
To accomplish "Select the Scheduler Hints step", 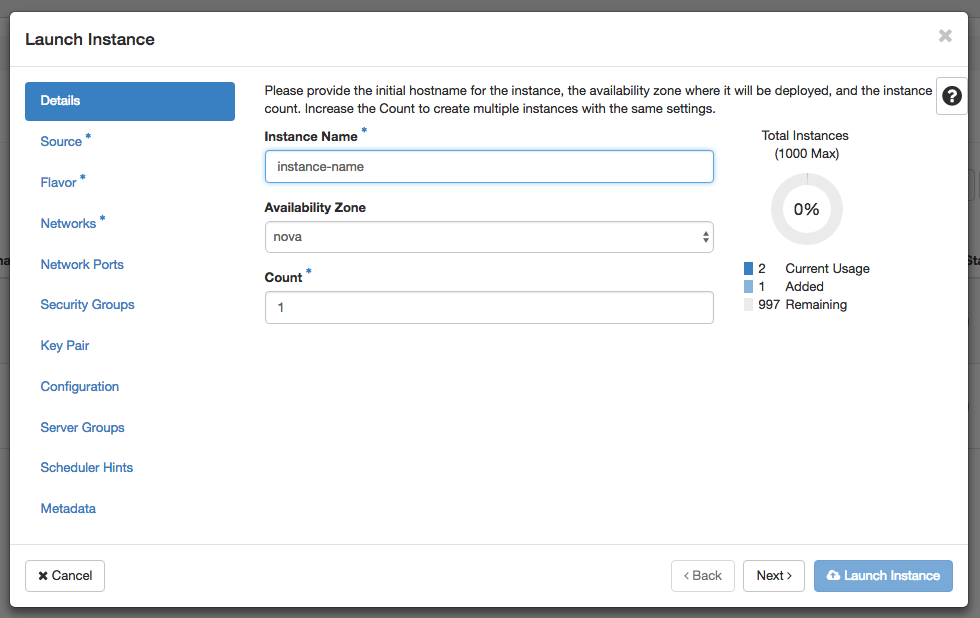I will [87, 467].
